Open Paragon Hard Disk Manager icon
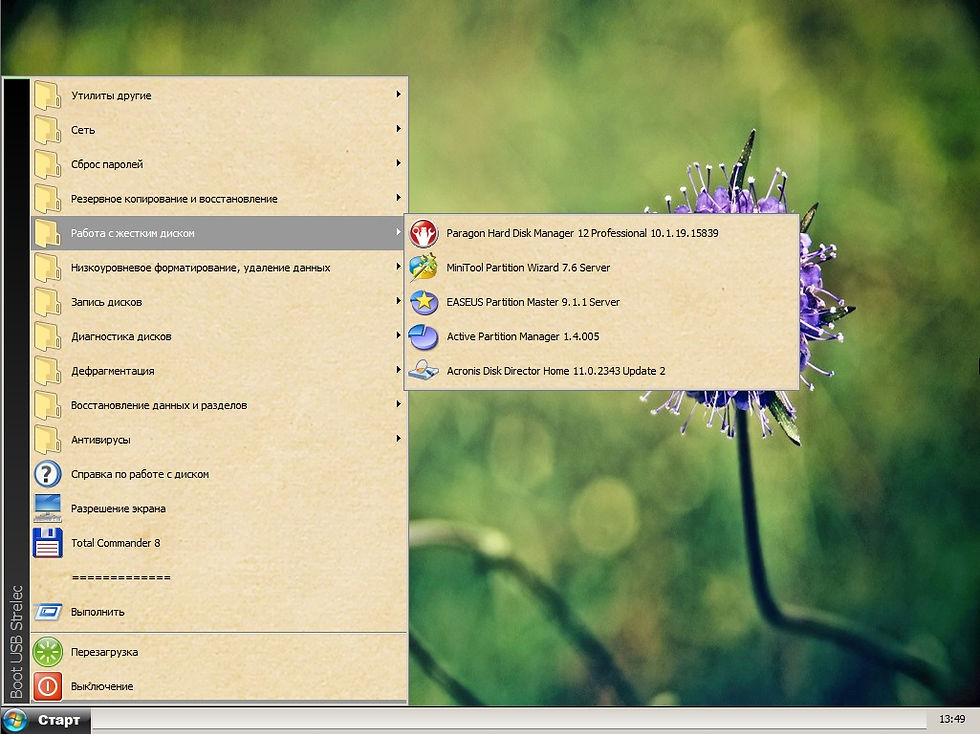The height and width of the screenshot is (734, 980). pos(424,233)
